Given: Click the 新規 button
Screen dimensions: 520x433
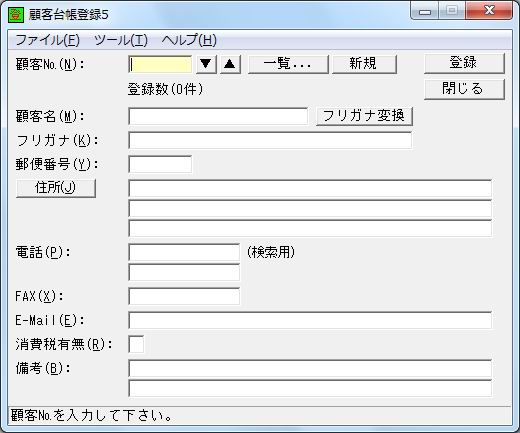Looking at the screenshot, I should tap(364, 64).
